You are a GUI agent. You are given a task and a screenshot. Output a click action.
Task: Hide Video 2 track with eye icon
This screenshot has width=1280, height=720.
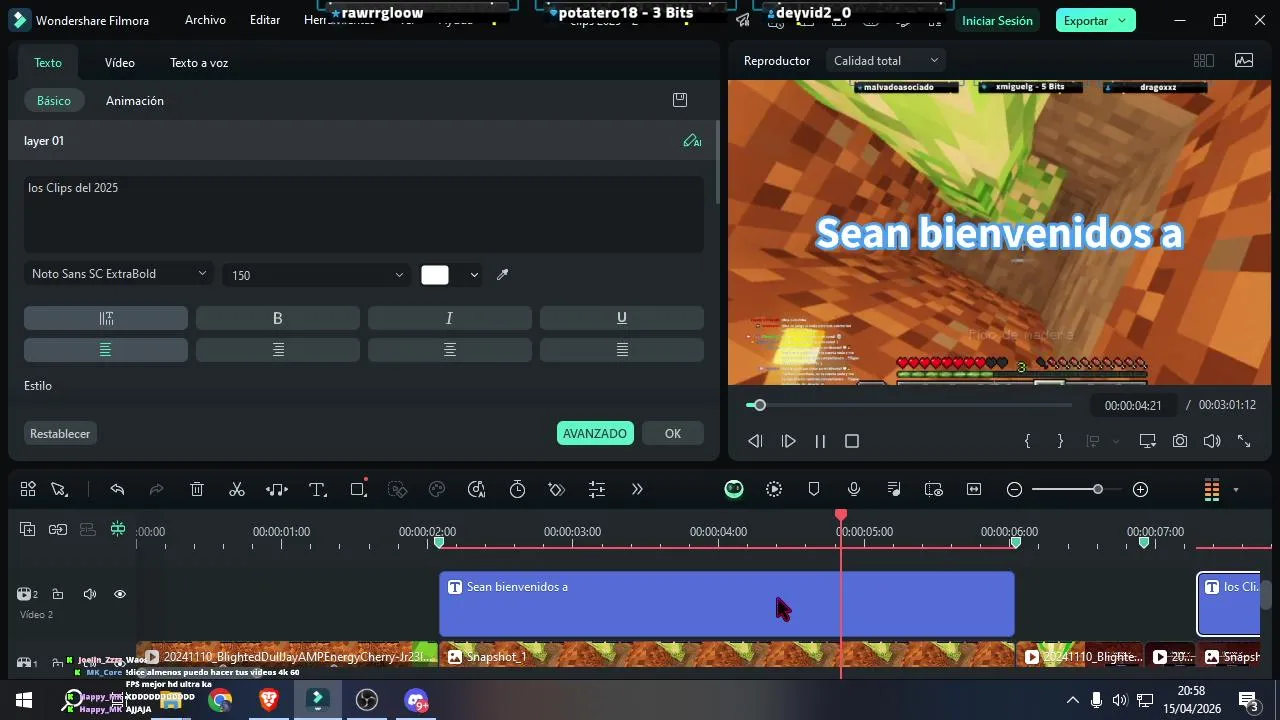pyautogui.click(x=120, y=594)
